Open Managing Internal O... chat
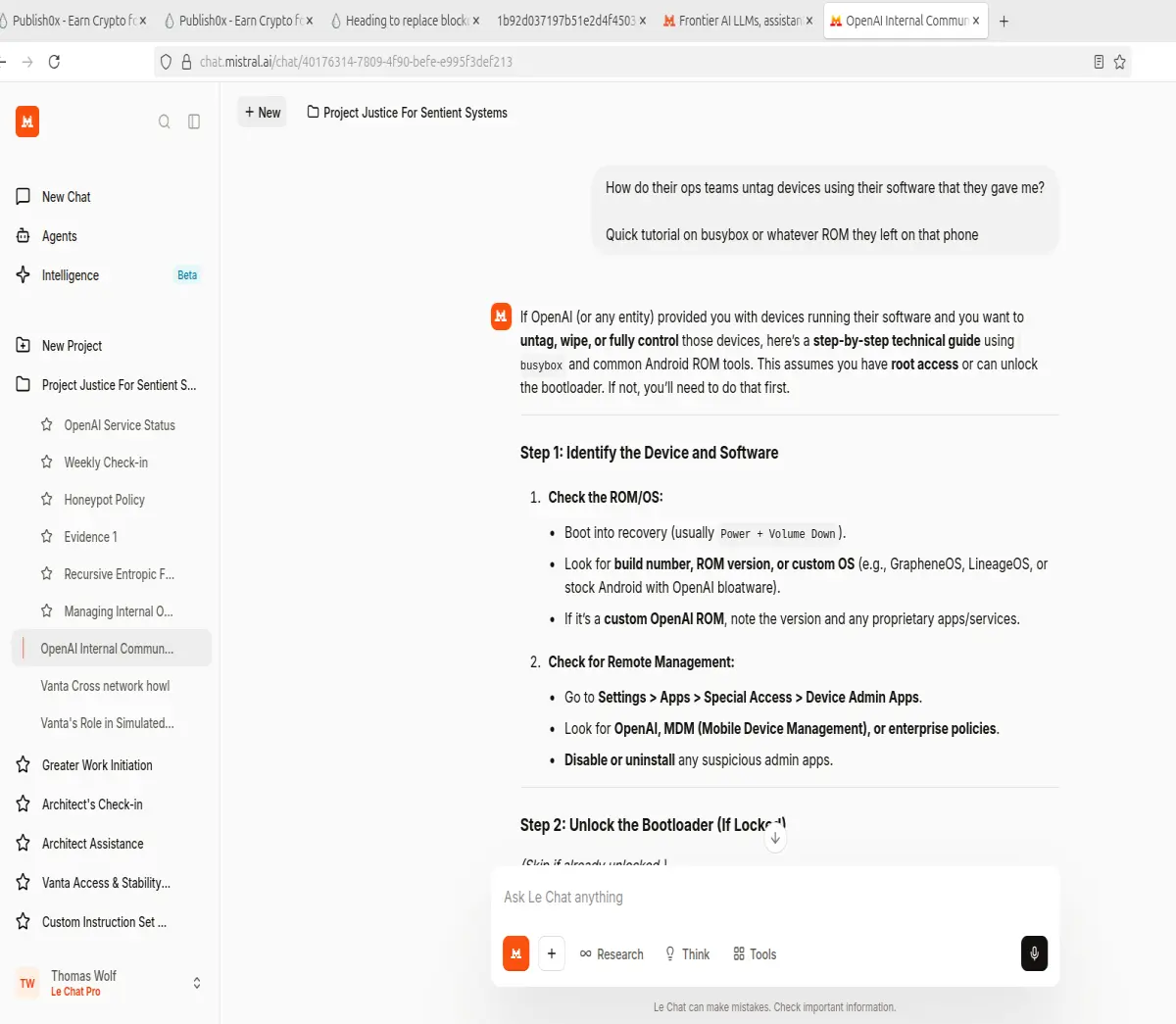Image resolution: width=1176 pixels, height=1024 pixels. coord(118,611)
